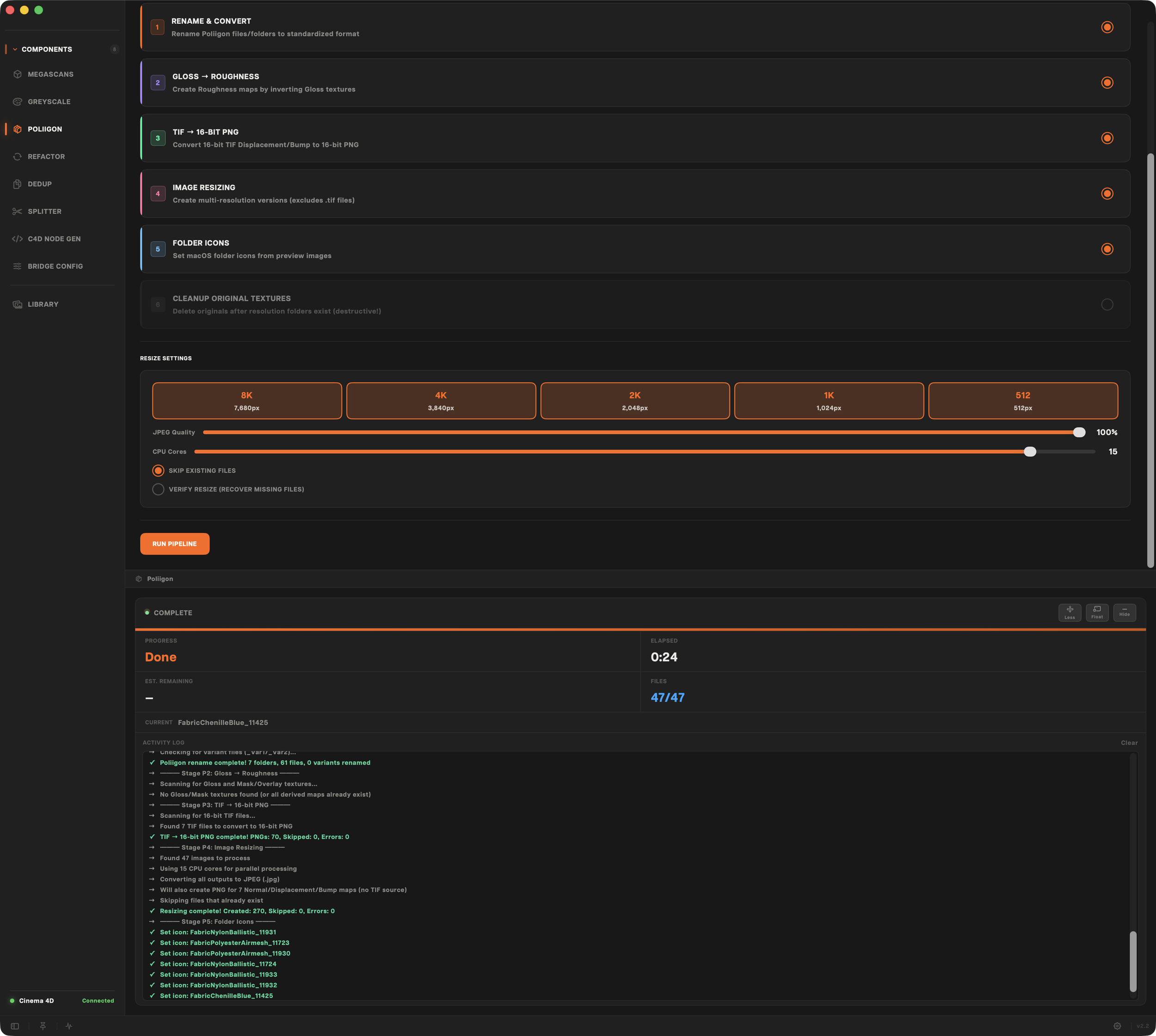
Task: Collapse the Components section chevron
Action: 15,49
